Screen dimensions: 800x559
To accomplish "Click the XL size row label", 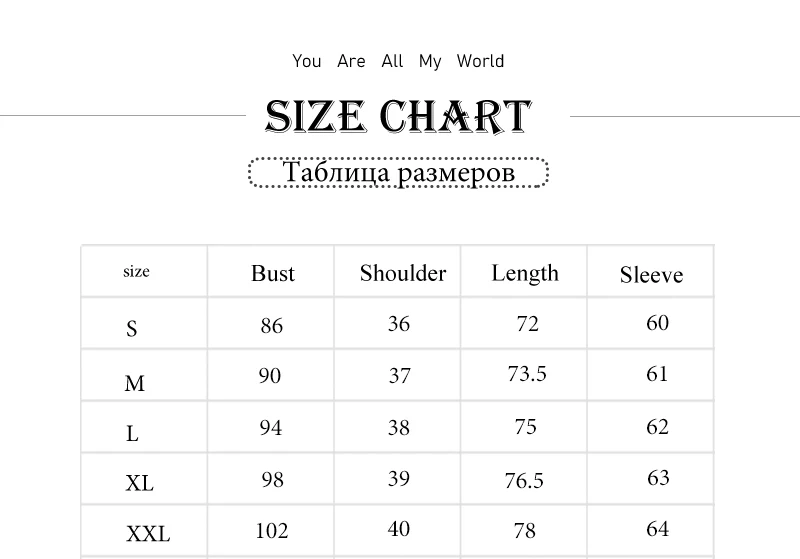I will (139, 483).
